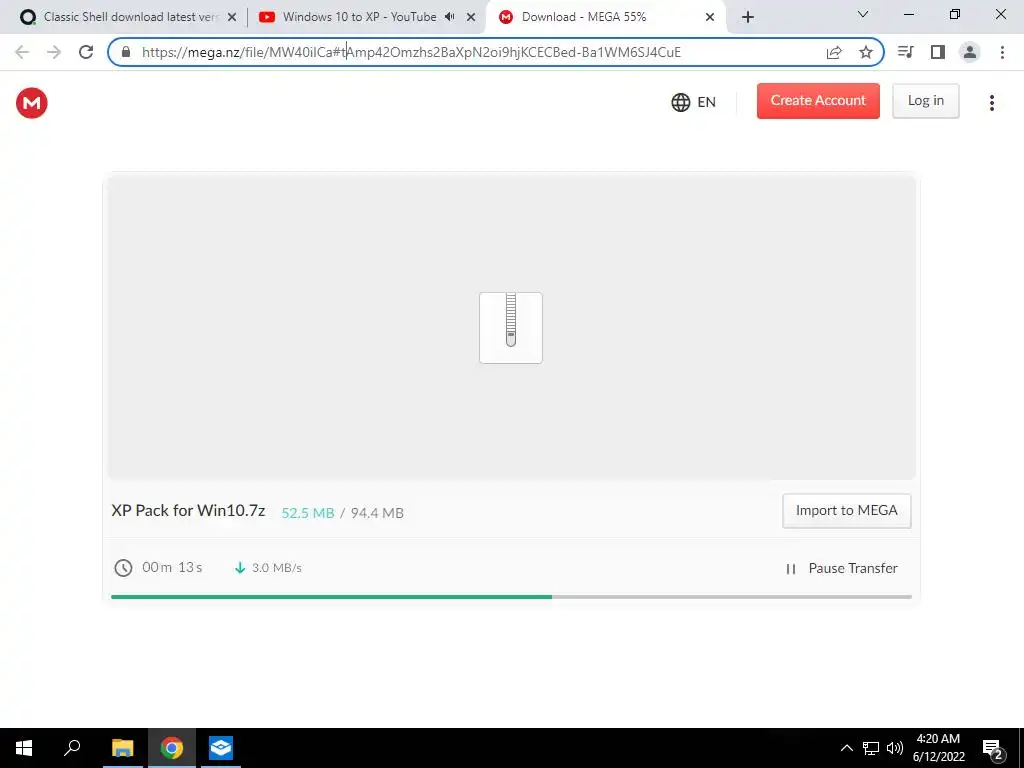Click the lock site info icon
Image resolution: width=1024 pixels, height=768 pixels.
pyautogui.click(x=126, y=52)
